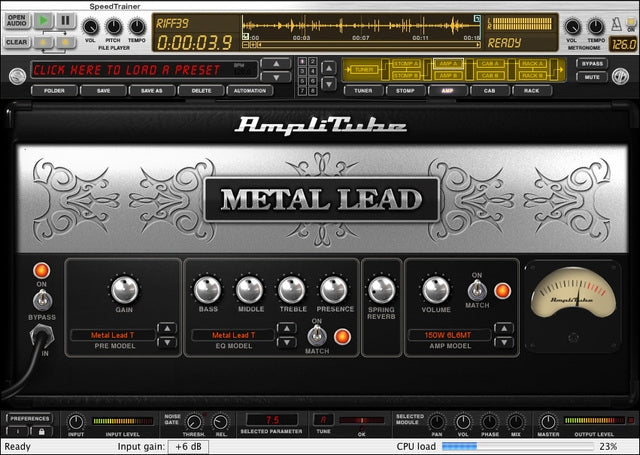Click the routing down arrow button
This screenshot has width=640, height=455.
point(329,84)
